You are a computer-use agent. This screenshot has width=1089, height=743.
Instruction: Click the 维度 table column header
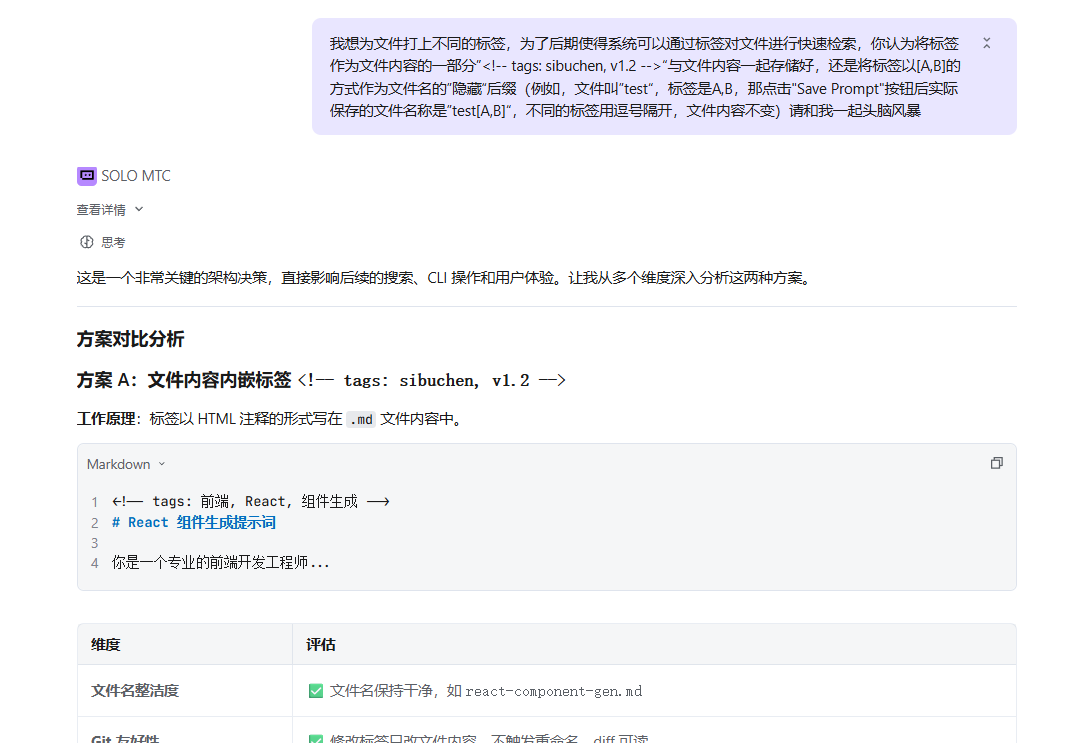point(106,645)
